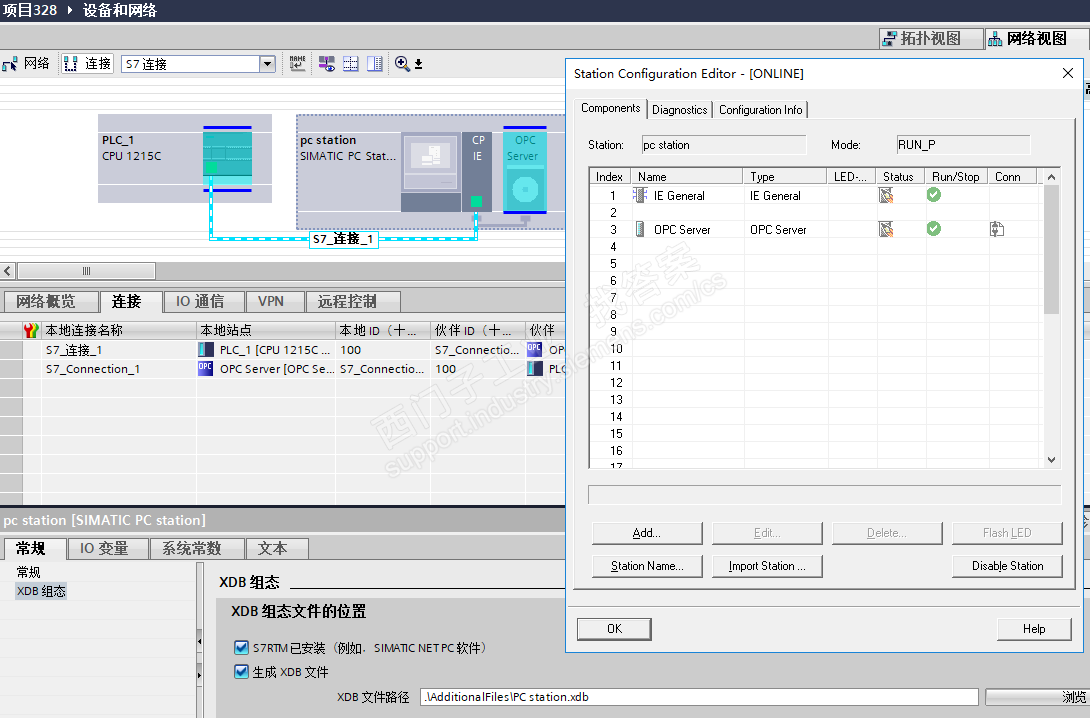Image resolution: width=1090 pixels, height=718 pixels.
Task: Click the 伙伴 ID column header
Action: 478,330
